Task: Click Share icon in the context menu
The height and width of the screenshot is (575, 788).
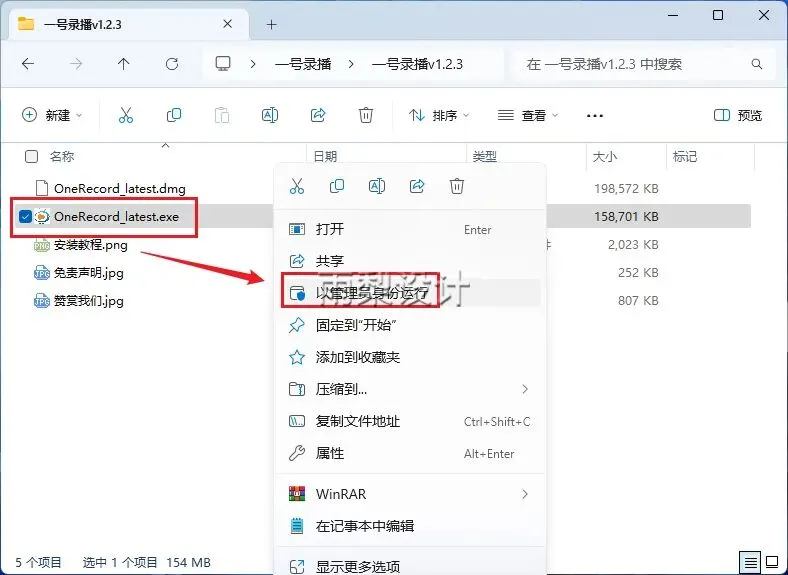Action: point(417,186)
